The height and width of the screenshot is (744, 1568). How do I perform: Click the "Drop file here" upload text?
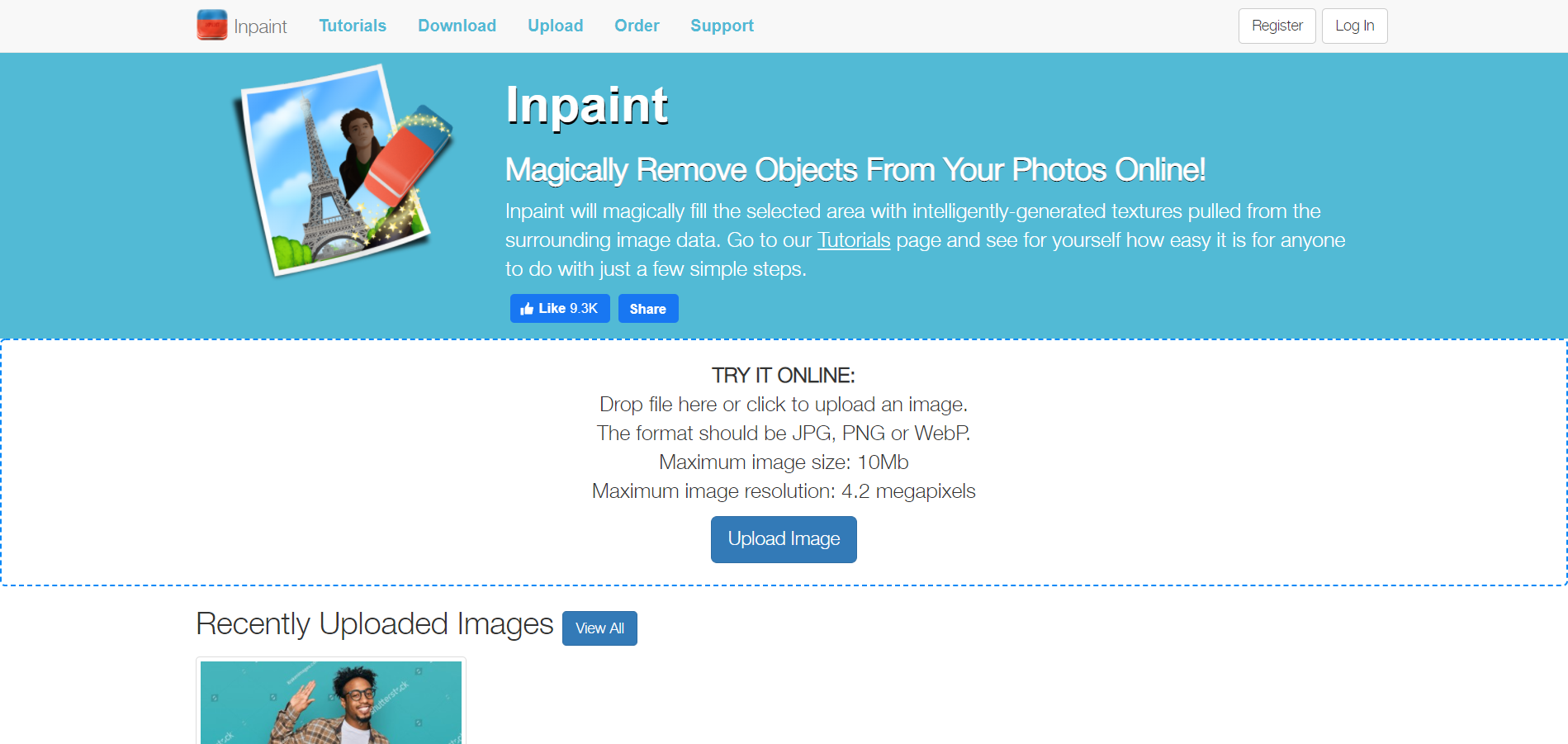coord(783,405)
